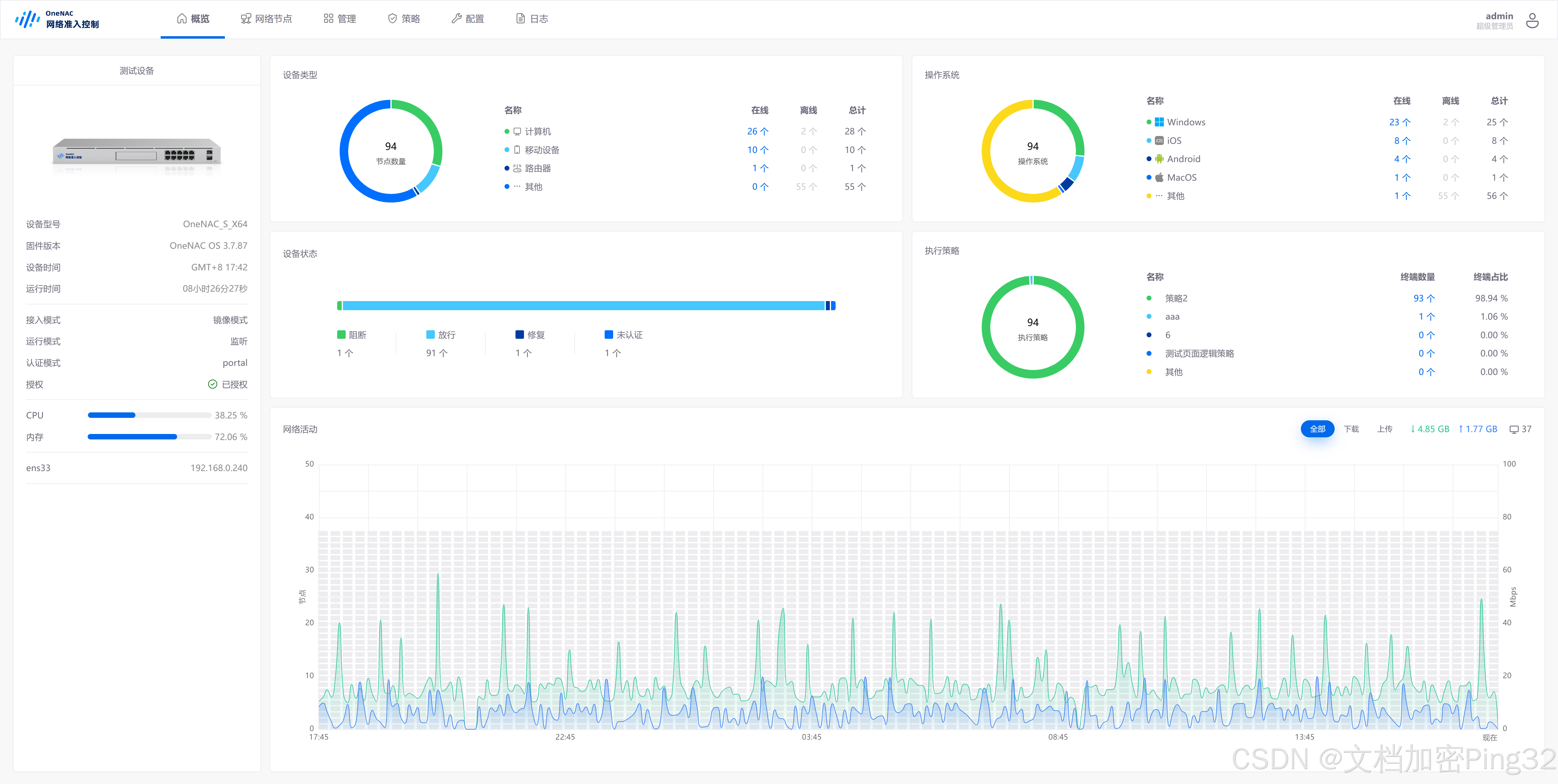1558x784 pixels.
Task: Click the MacOS apple icon
Action: pyautogui.click(x=1159, y=178)
